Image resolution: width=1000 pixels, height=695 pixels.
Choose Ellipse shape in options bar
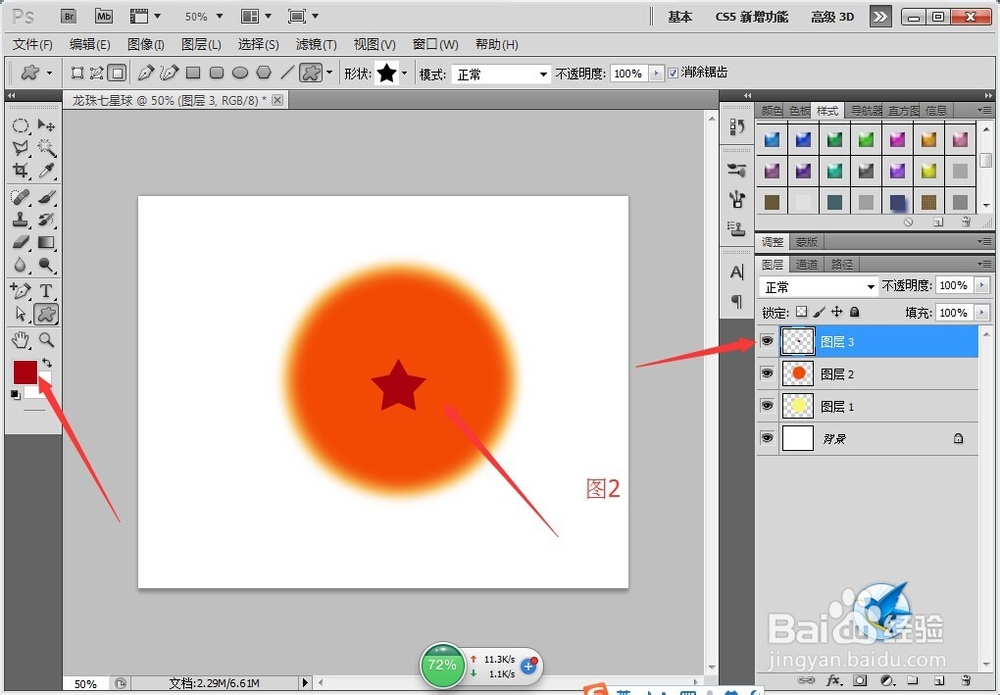[240, 73]
